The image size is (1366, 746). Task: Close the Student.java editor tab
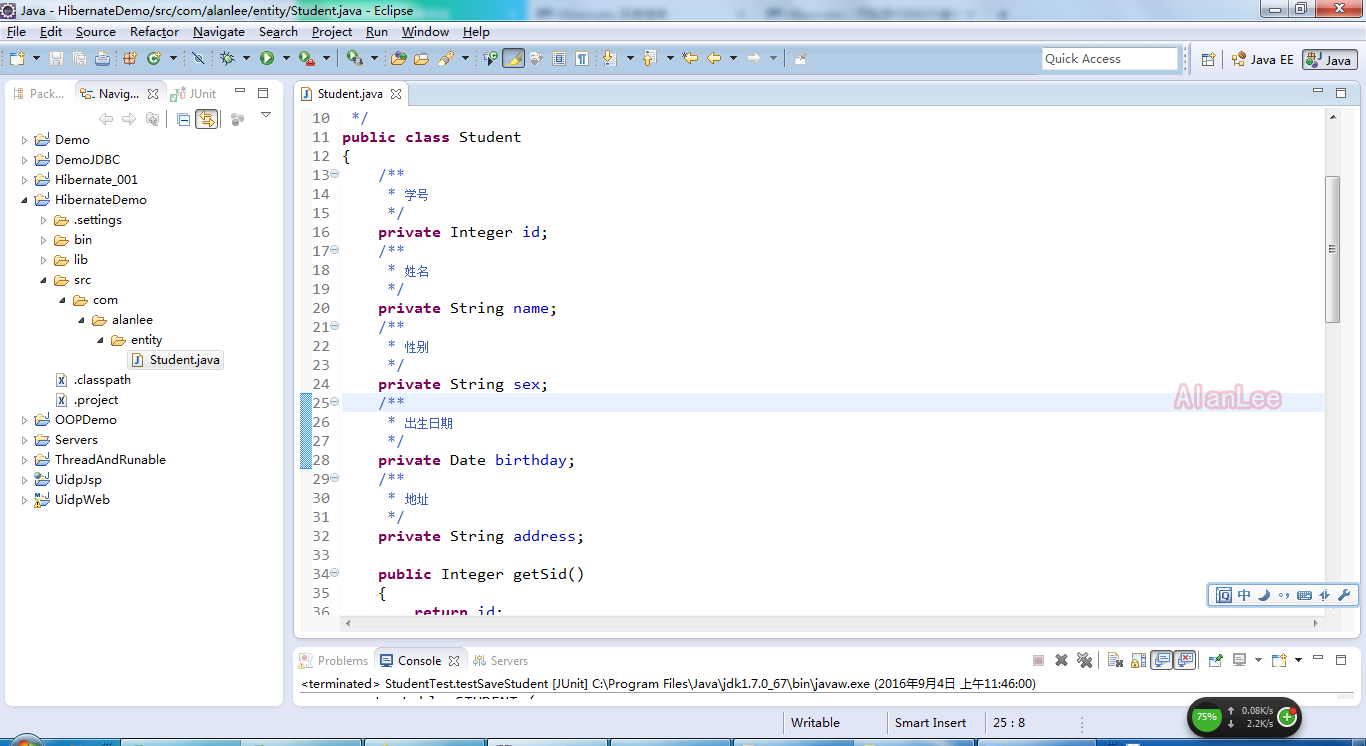point(396,94)
